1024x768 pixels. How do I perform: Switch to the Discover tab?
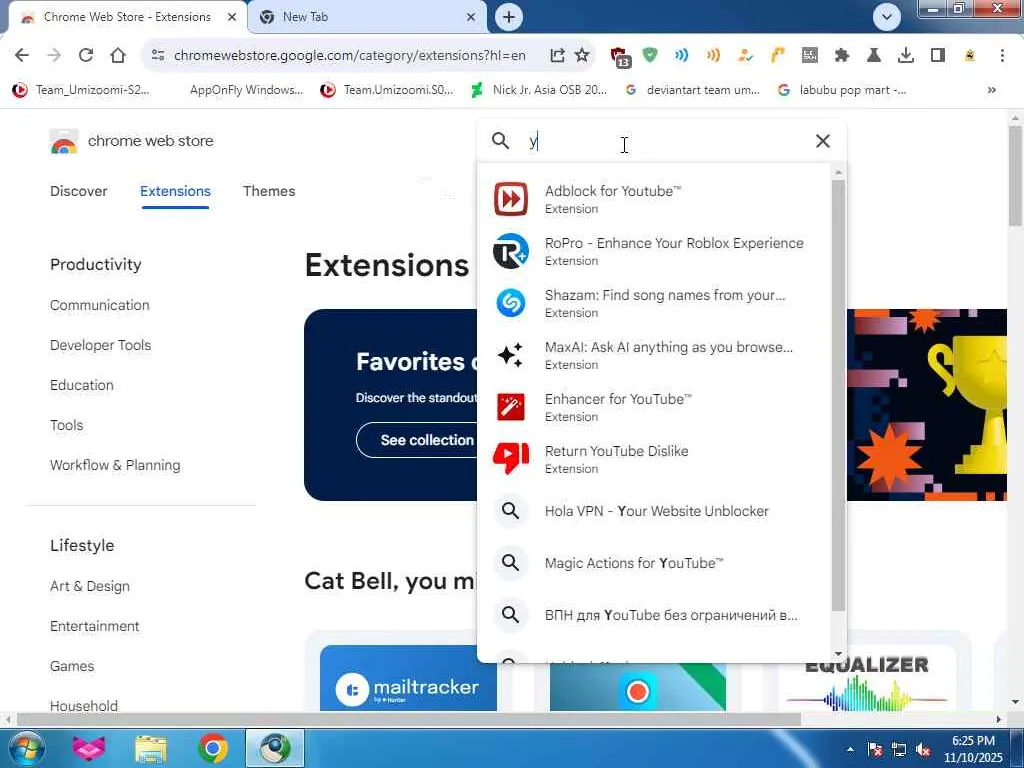coord(78,191)
